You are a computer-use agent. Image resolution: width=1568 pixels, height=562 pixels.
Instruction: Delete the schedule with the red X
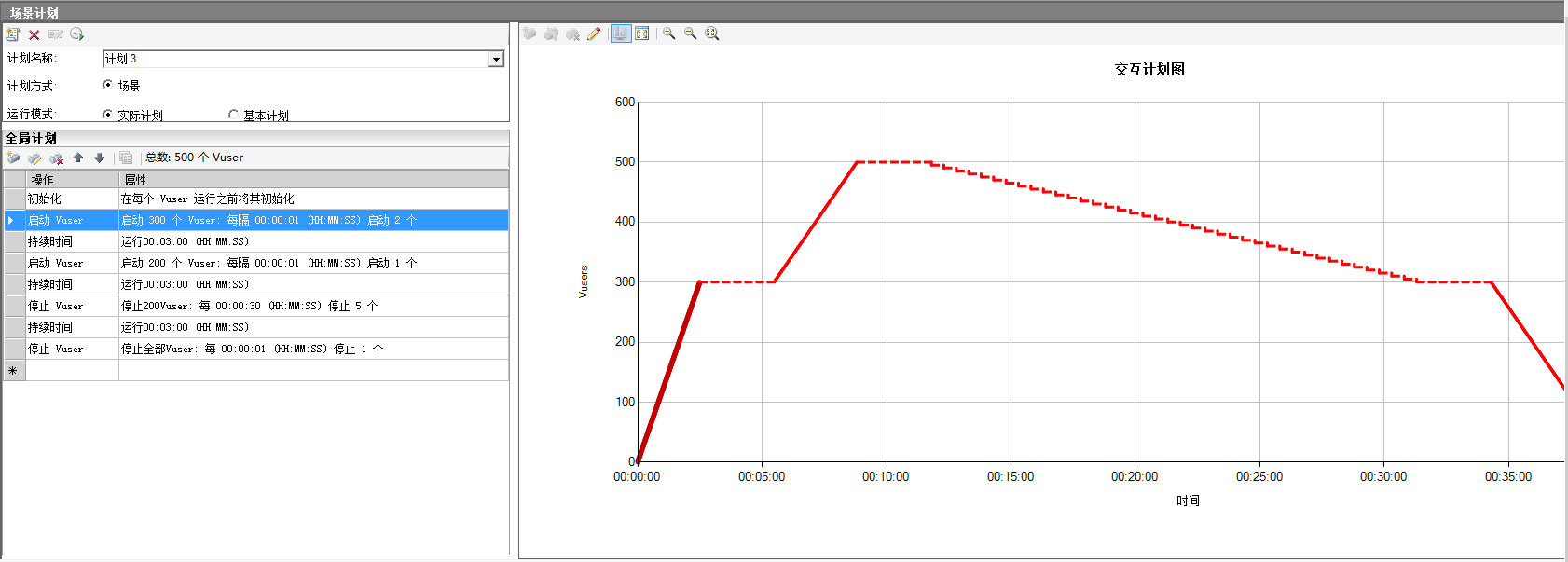tap(34, 34)
